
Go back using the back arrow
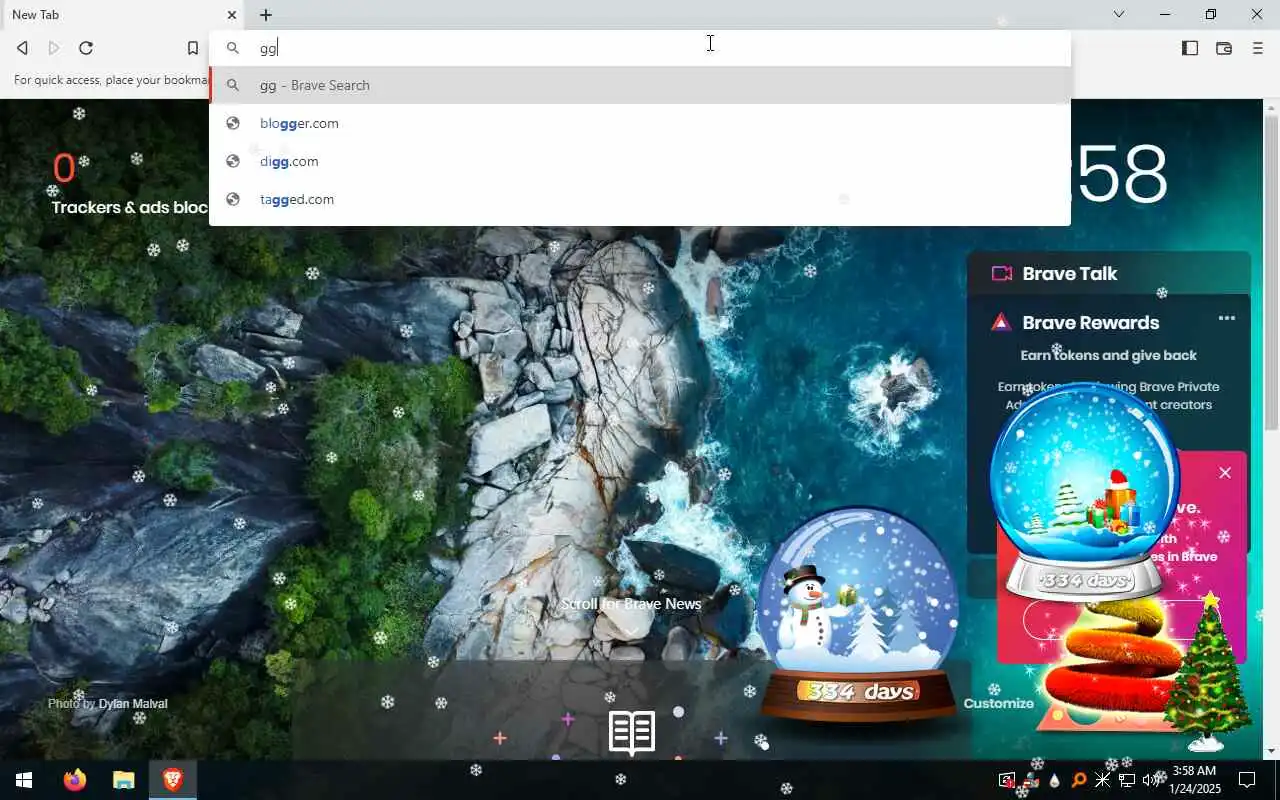22,48
